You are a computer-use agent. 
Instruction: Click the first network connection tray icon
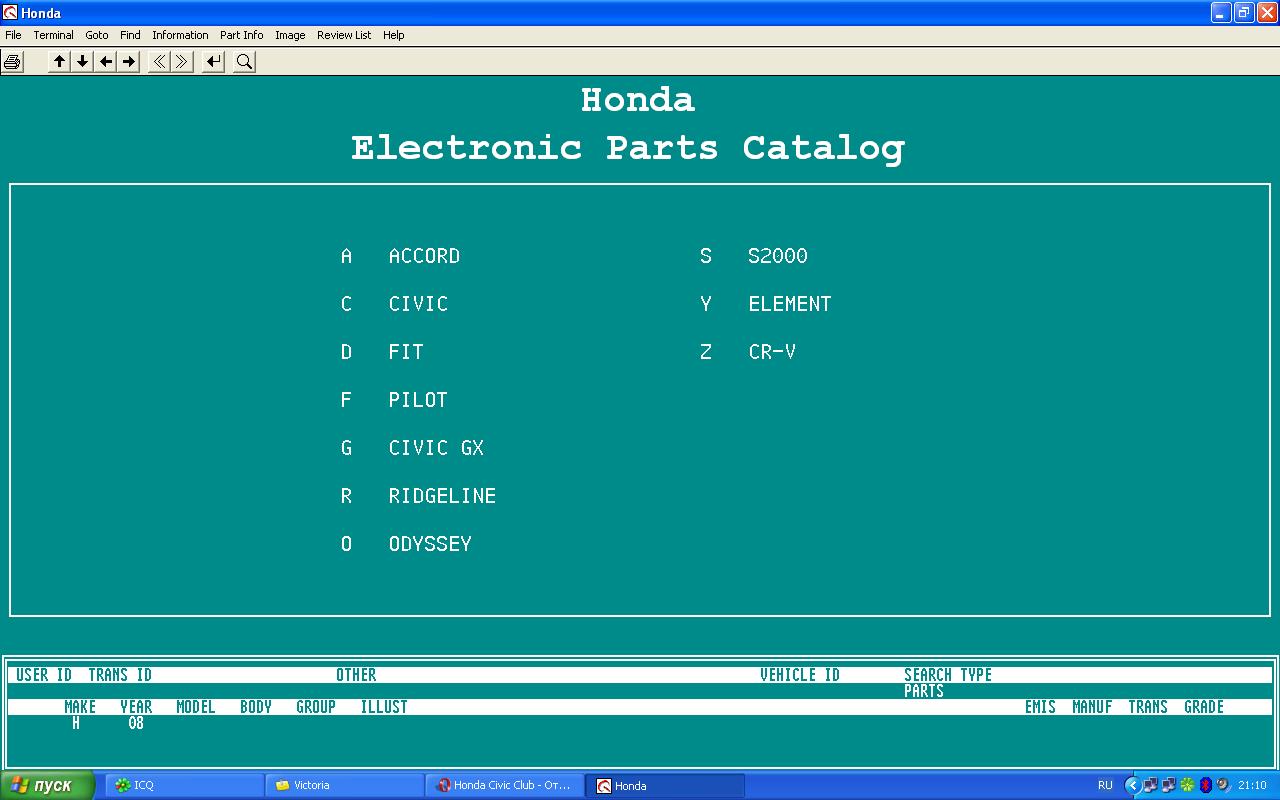(x=1150, y=785)
